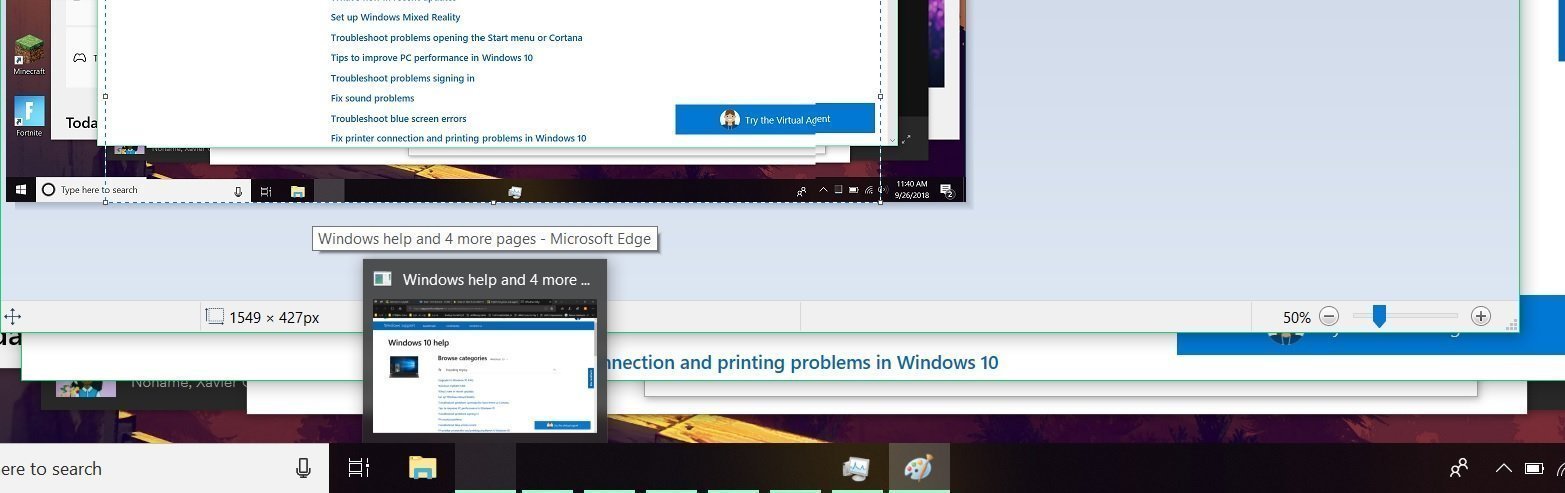Click the battery icon in system tray
Viewport: 1565px width, 493px height.
[x=1534, y=468]
